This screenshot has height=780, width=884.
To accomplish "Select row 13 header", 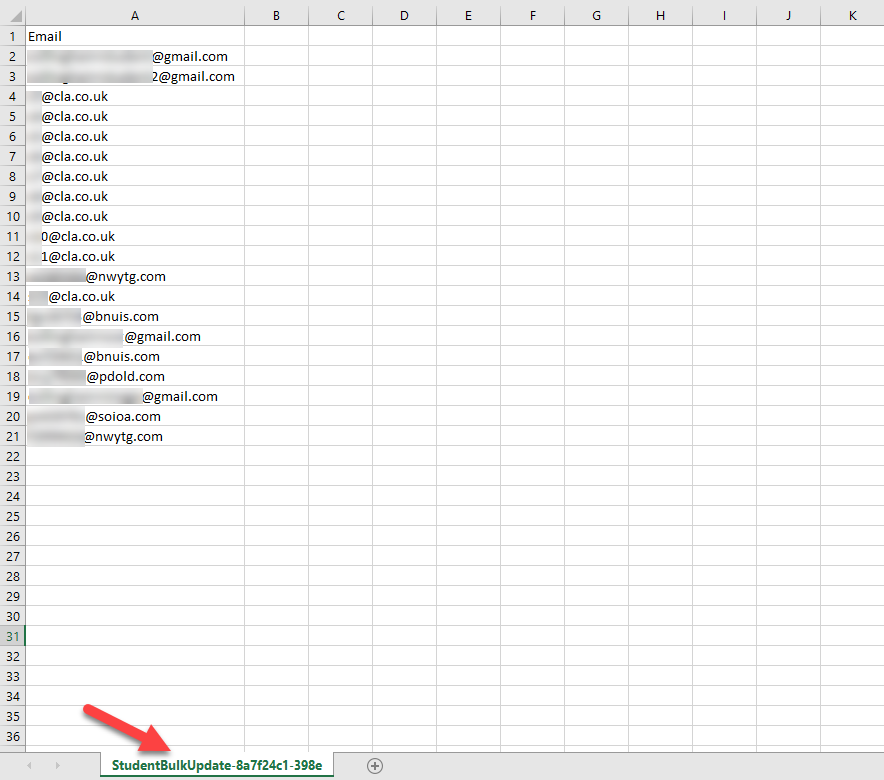I will [12, 276].
